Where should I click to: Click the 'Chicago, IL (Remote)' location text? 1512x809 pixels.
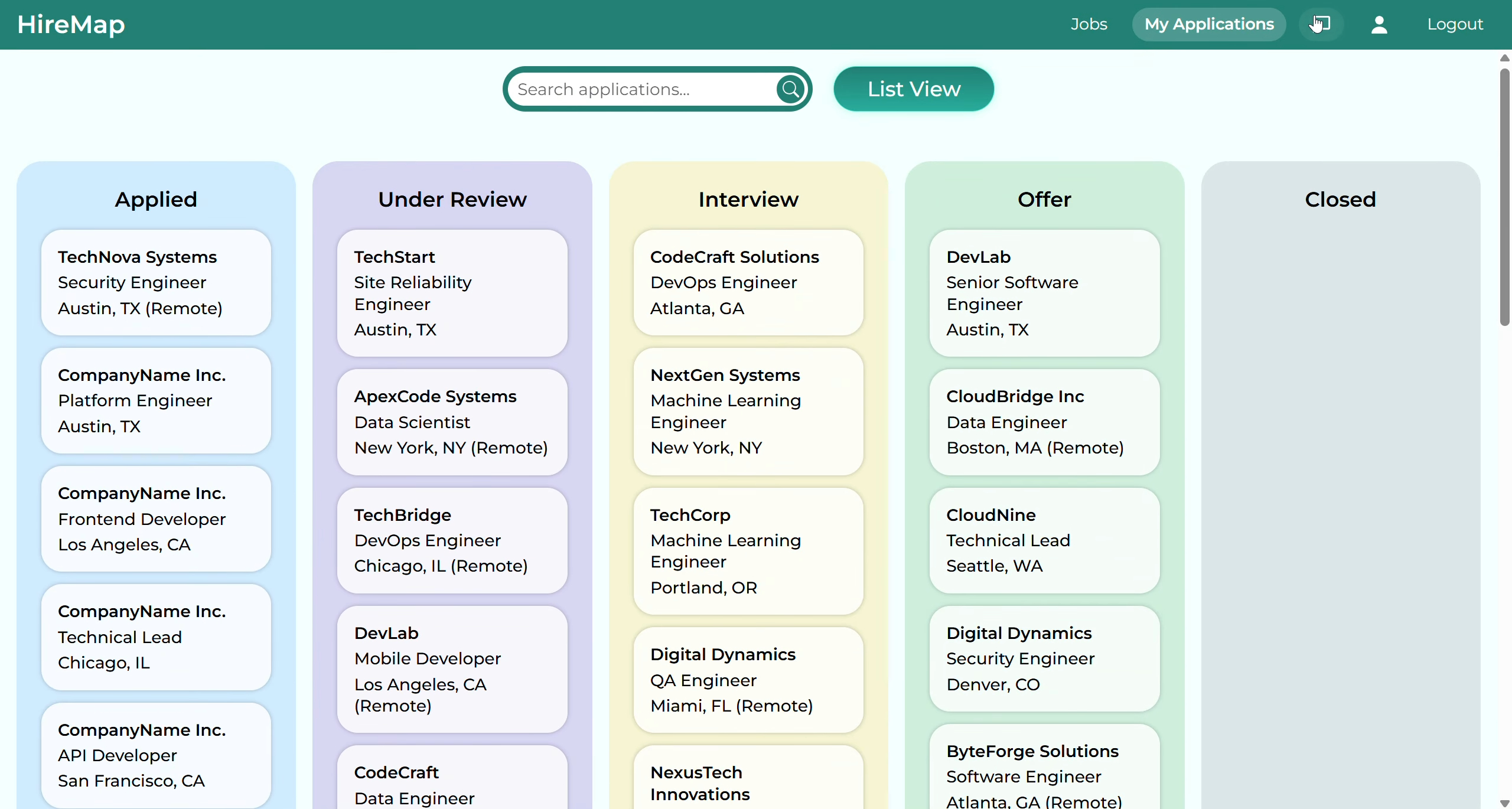441,566
